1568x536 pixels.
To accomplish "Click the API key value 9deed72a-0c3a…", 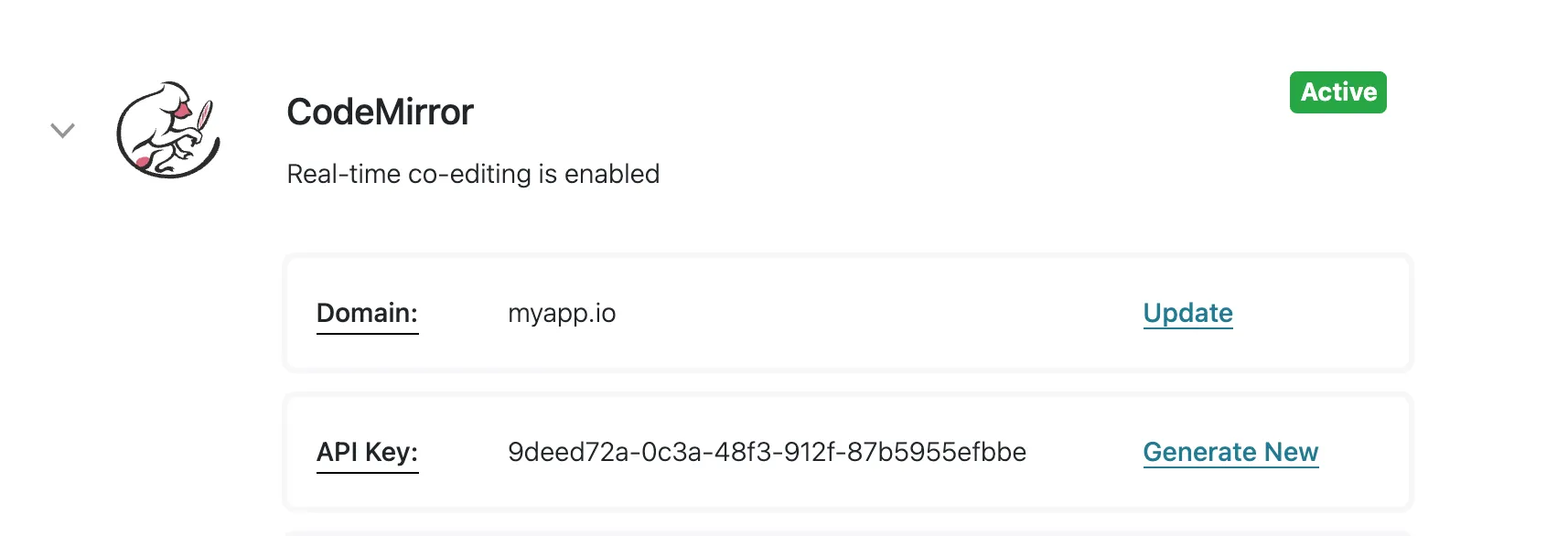I will pos(767,453).
